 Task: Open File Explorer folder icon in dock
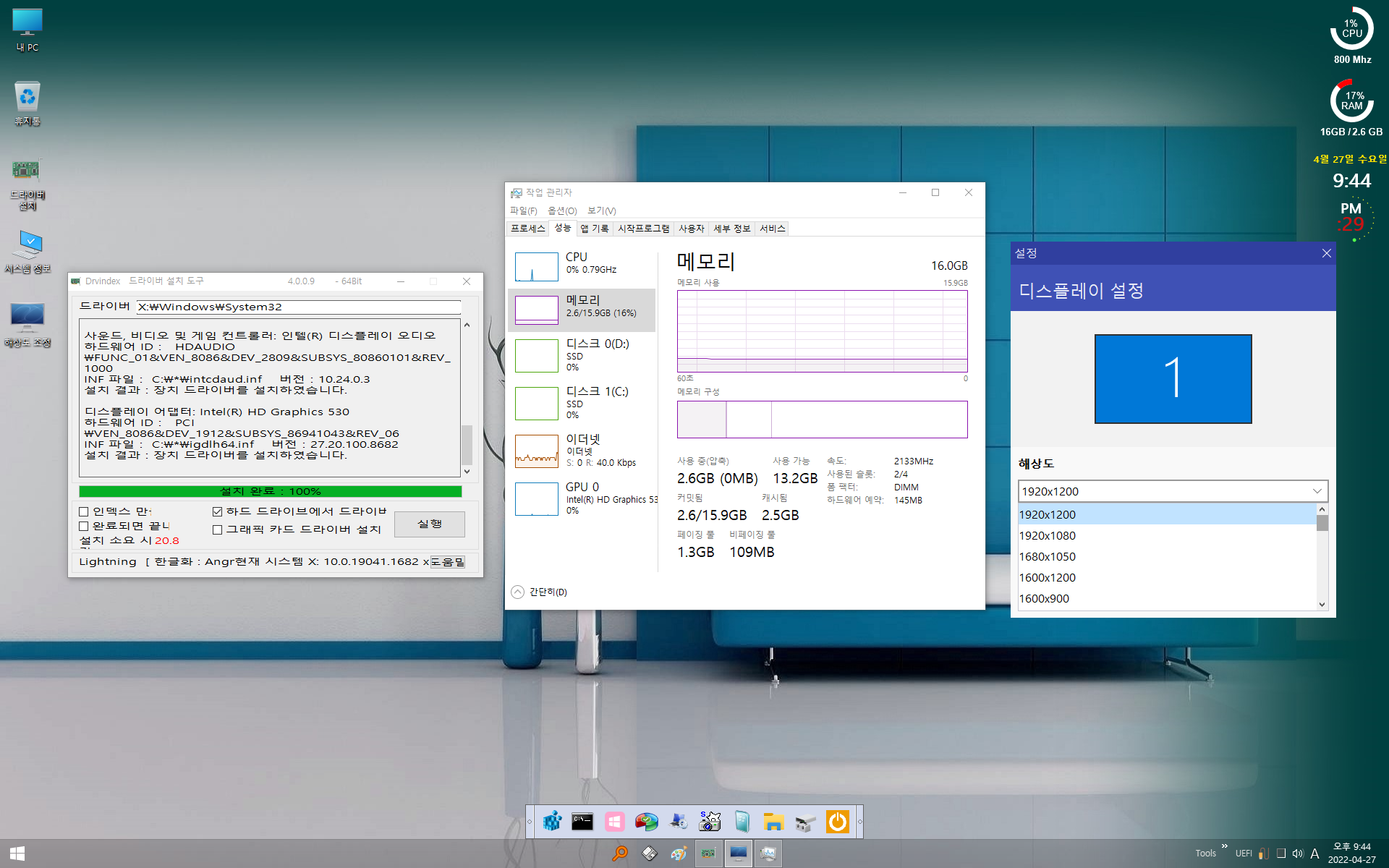tap(773, 822)
